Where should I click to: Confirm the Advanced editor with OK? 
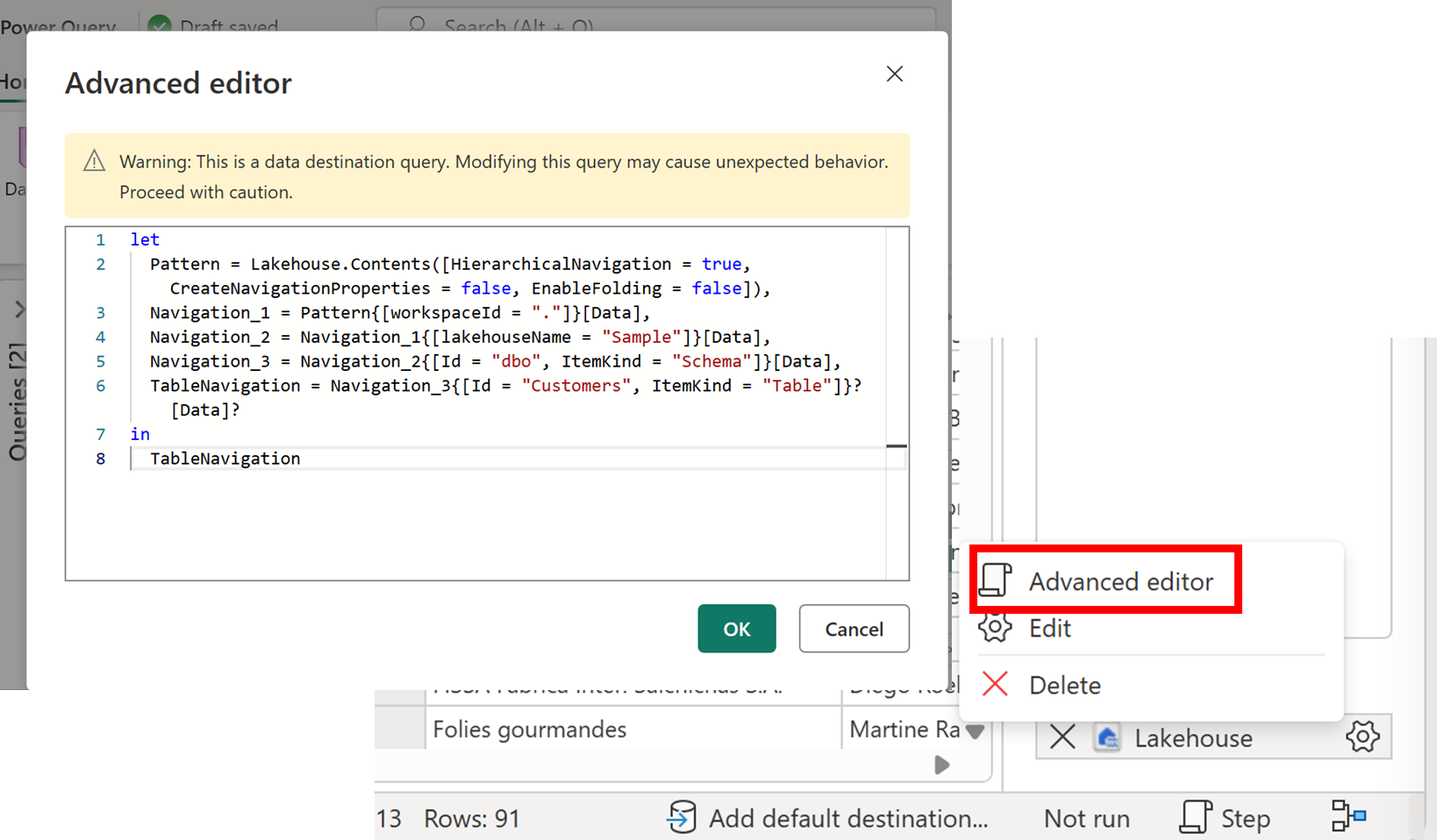pos(736,629)
